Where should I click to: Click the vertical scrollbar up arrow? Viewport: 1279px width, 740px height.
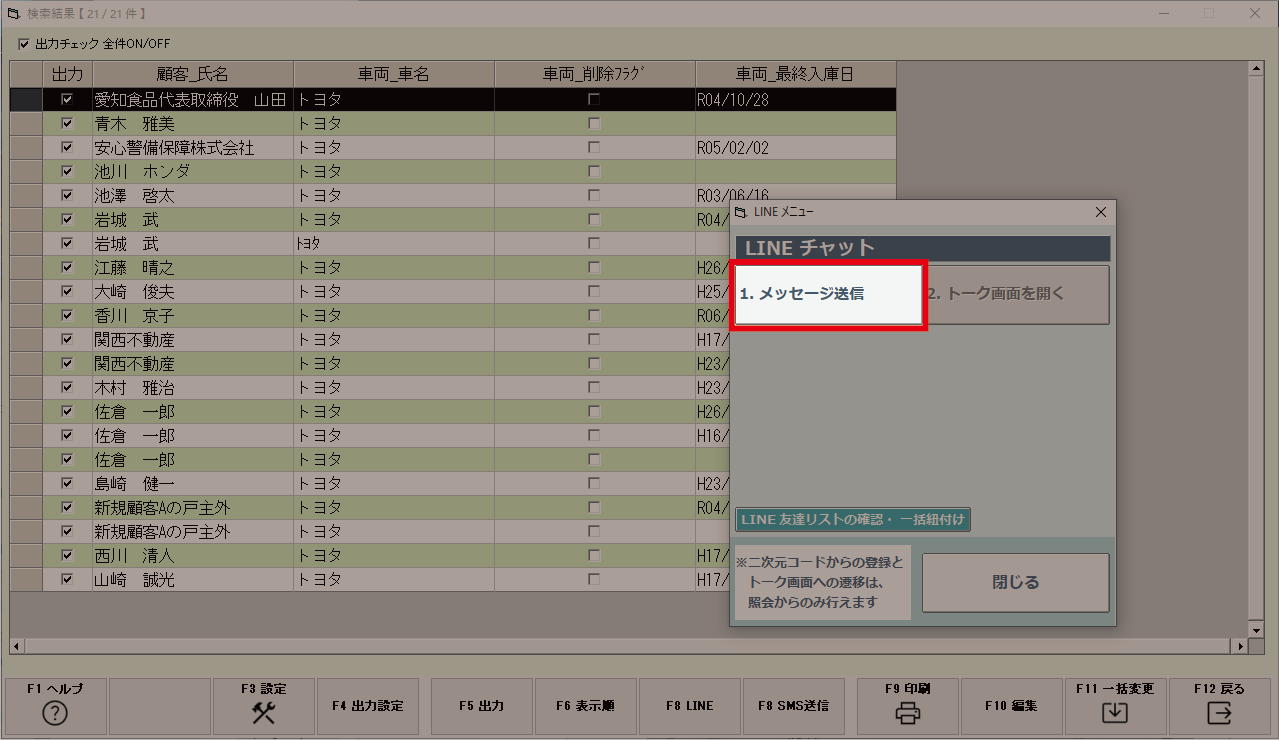pyautogui.click(x=1257, y=69)
